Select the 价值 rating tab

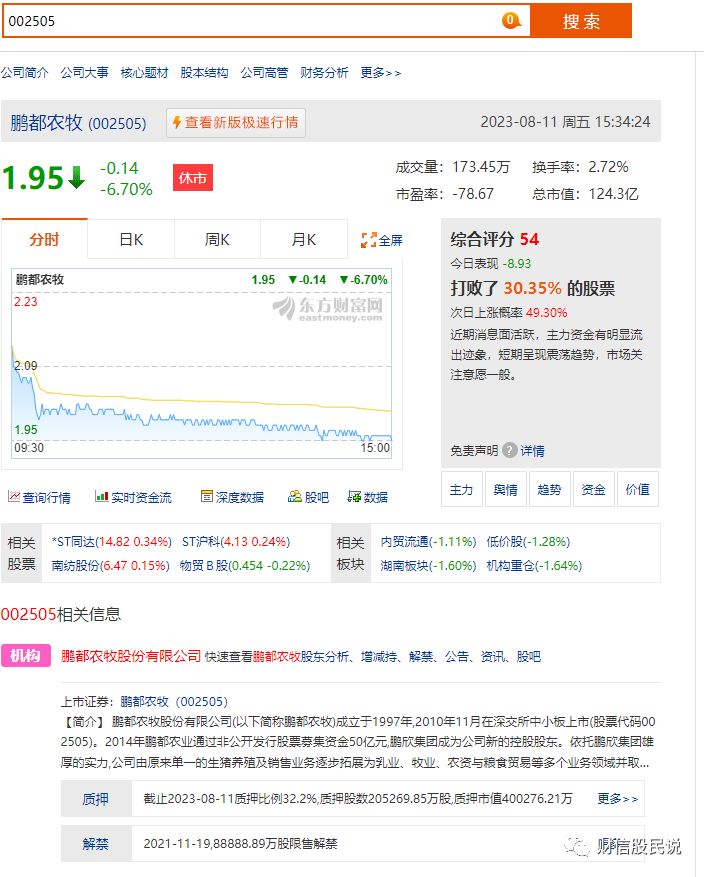[637, 489]
